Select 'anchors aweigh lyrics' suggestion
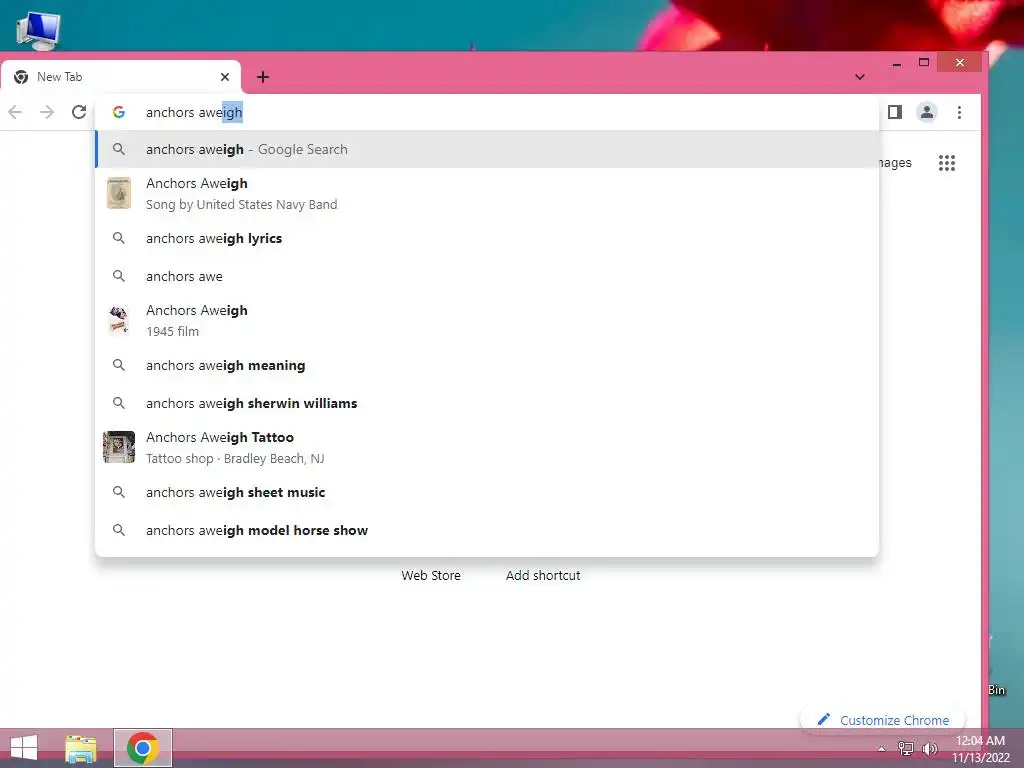The width and height of the screenshot is (1024, 768). 487,238
